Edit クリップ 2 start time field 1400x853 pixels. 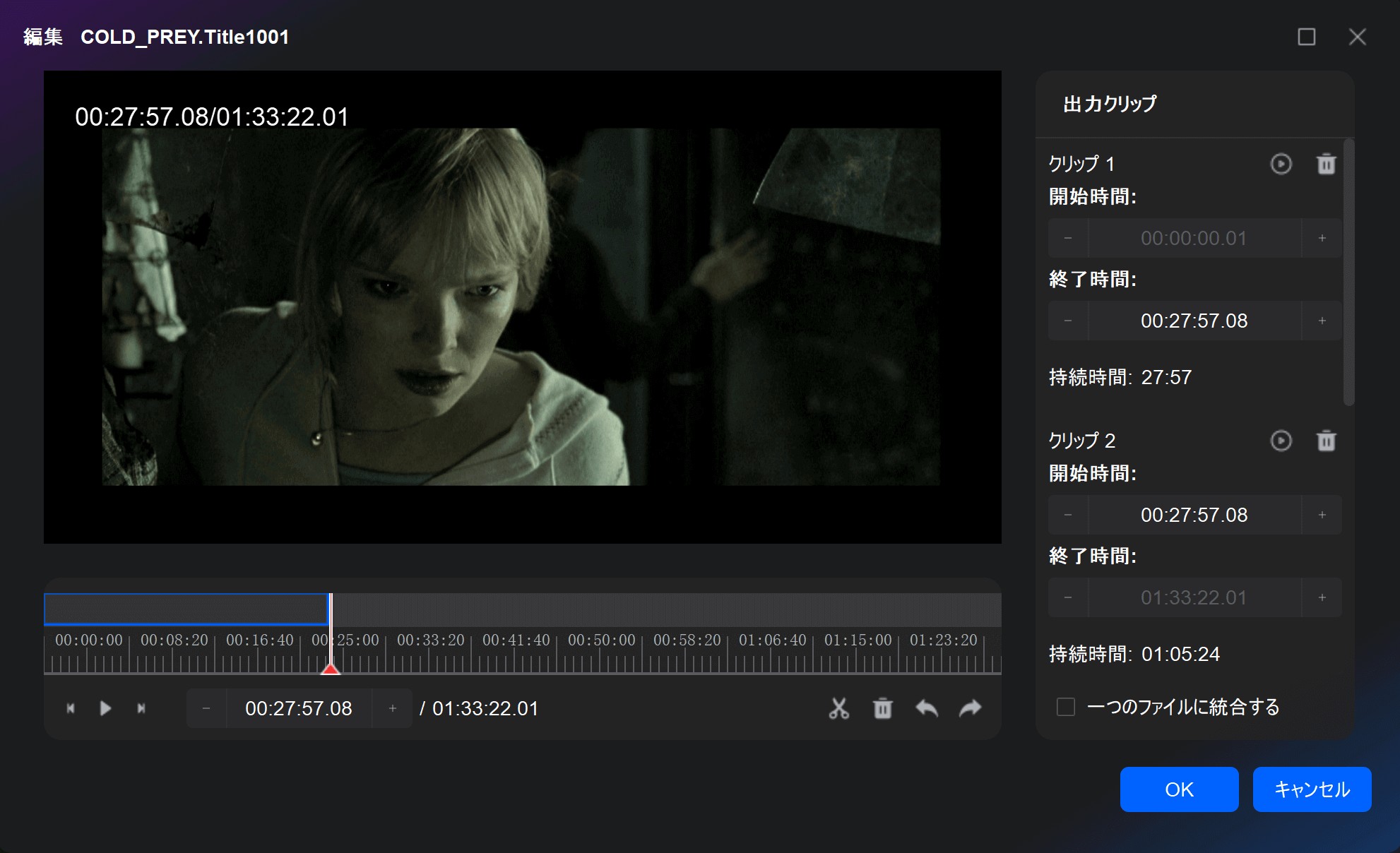point(1194,515)
